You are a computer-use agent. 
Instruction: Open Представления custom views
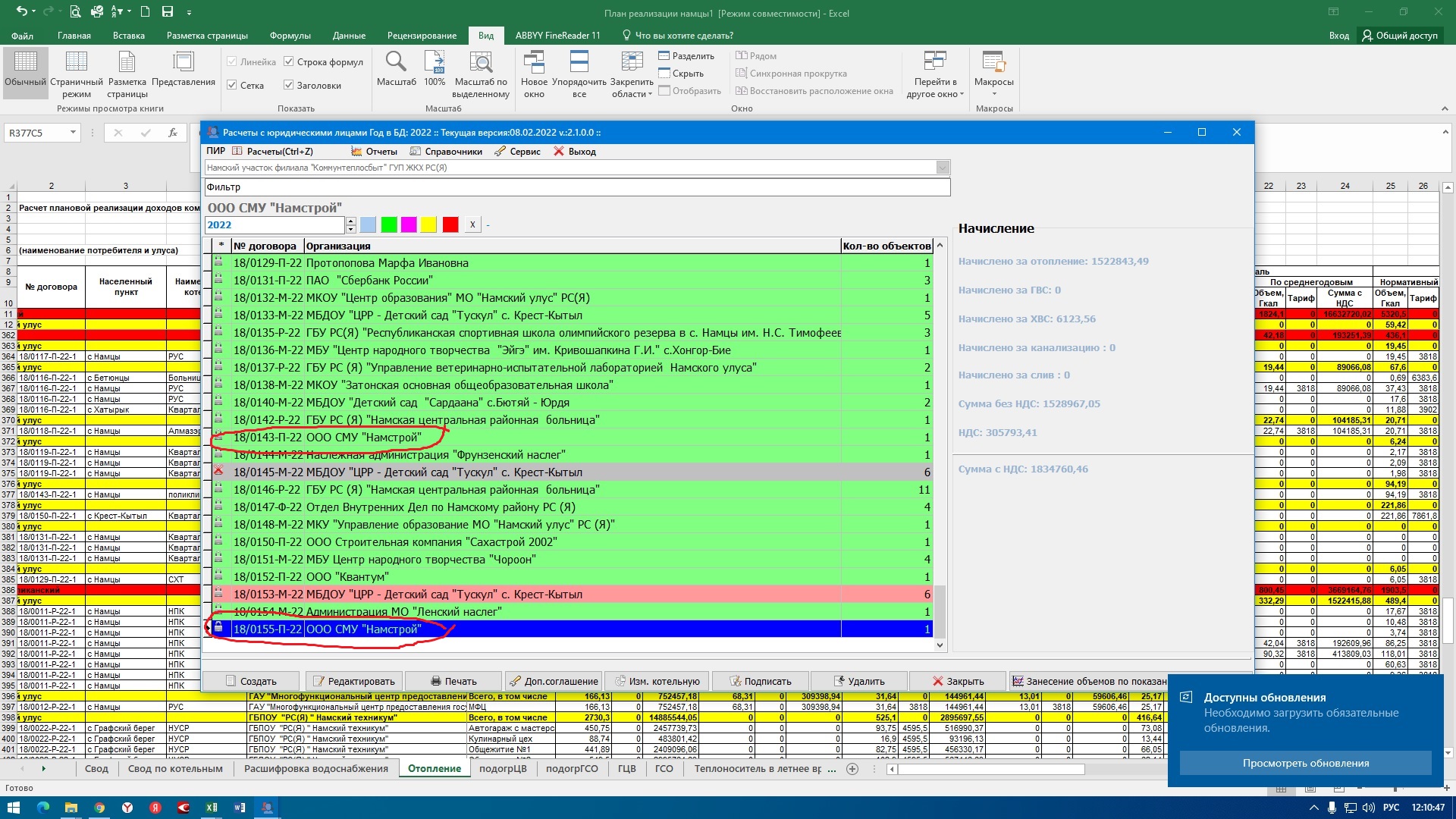(184, 68)
